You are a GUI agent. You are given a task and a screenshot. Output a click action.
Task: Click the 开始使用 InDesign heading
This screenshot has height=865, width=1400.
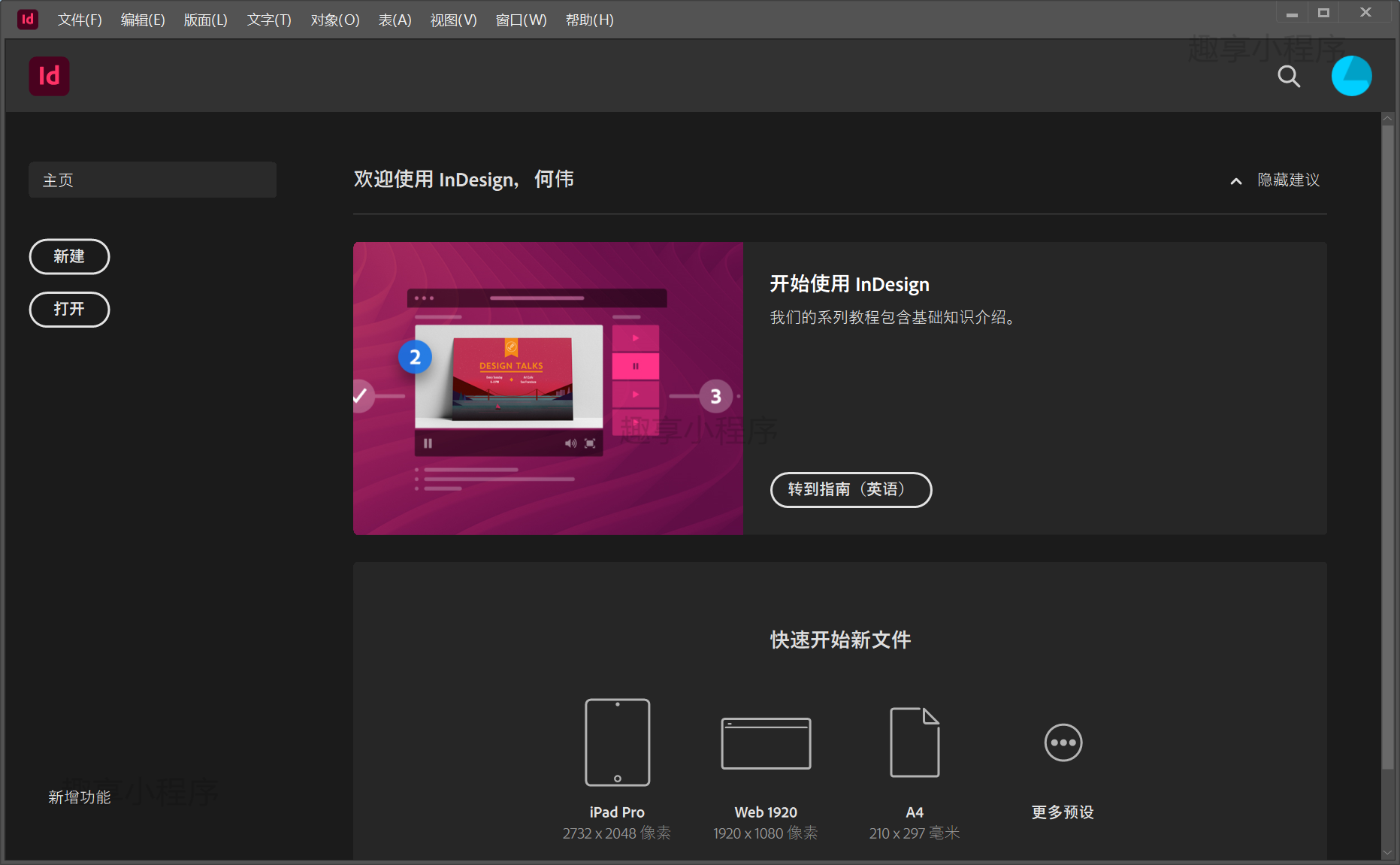tap(849, 284)
